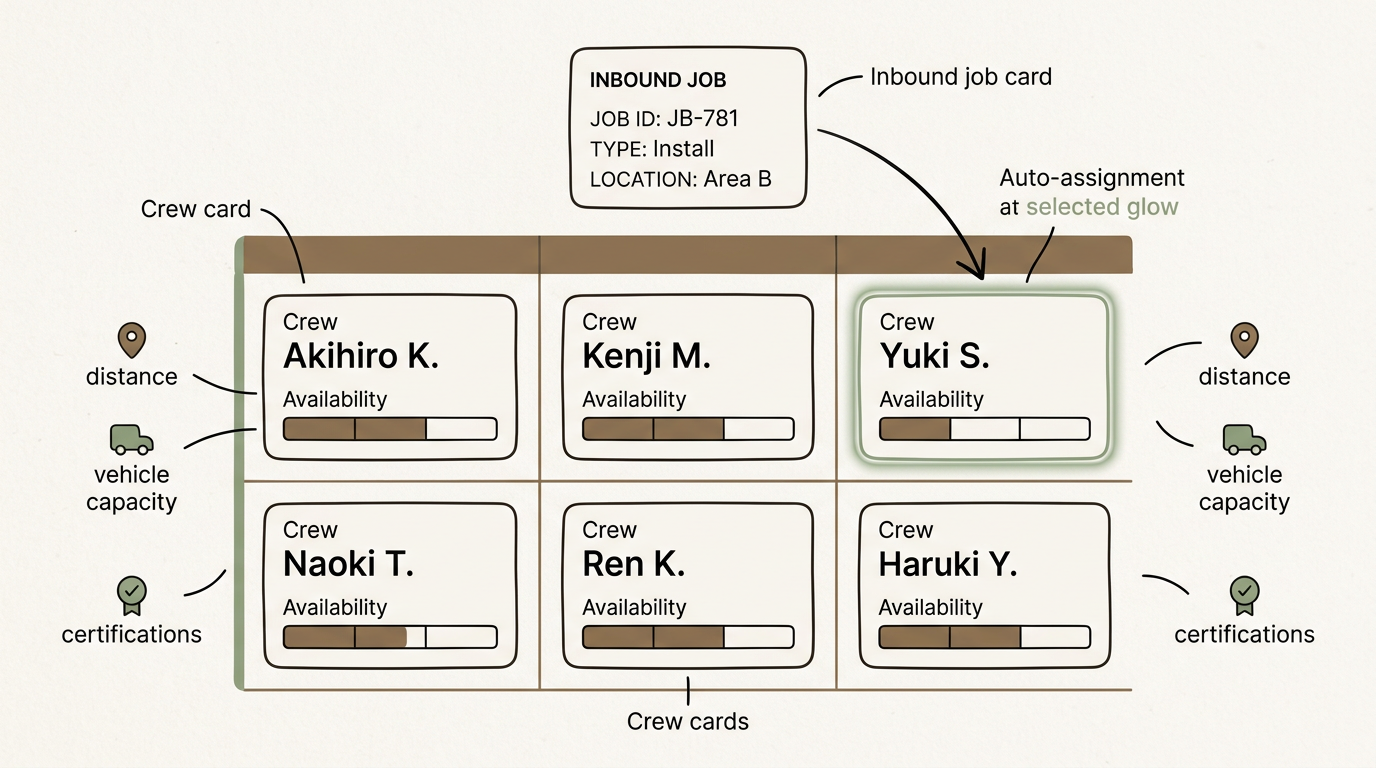Open the Inbound Job card

pyautogui.click(x=688, y=128)
